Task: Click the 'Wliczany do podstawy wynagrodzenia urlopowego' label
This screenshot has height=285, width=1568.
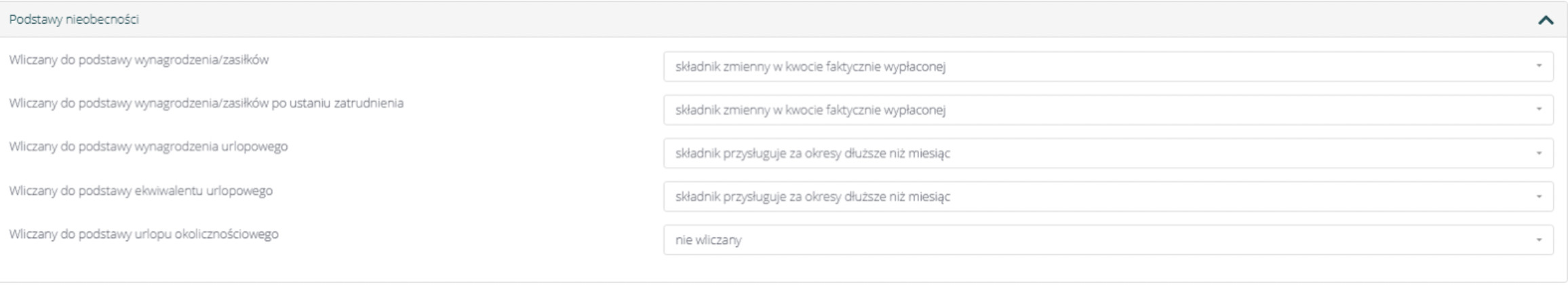Action: [149, 147]
